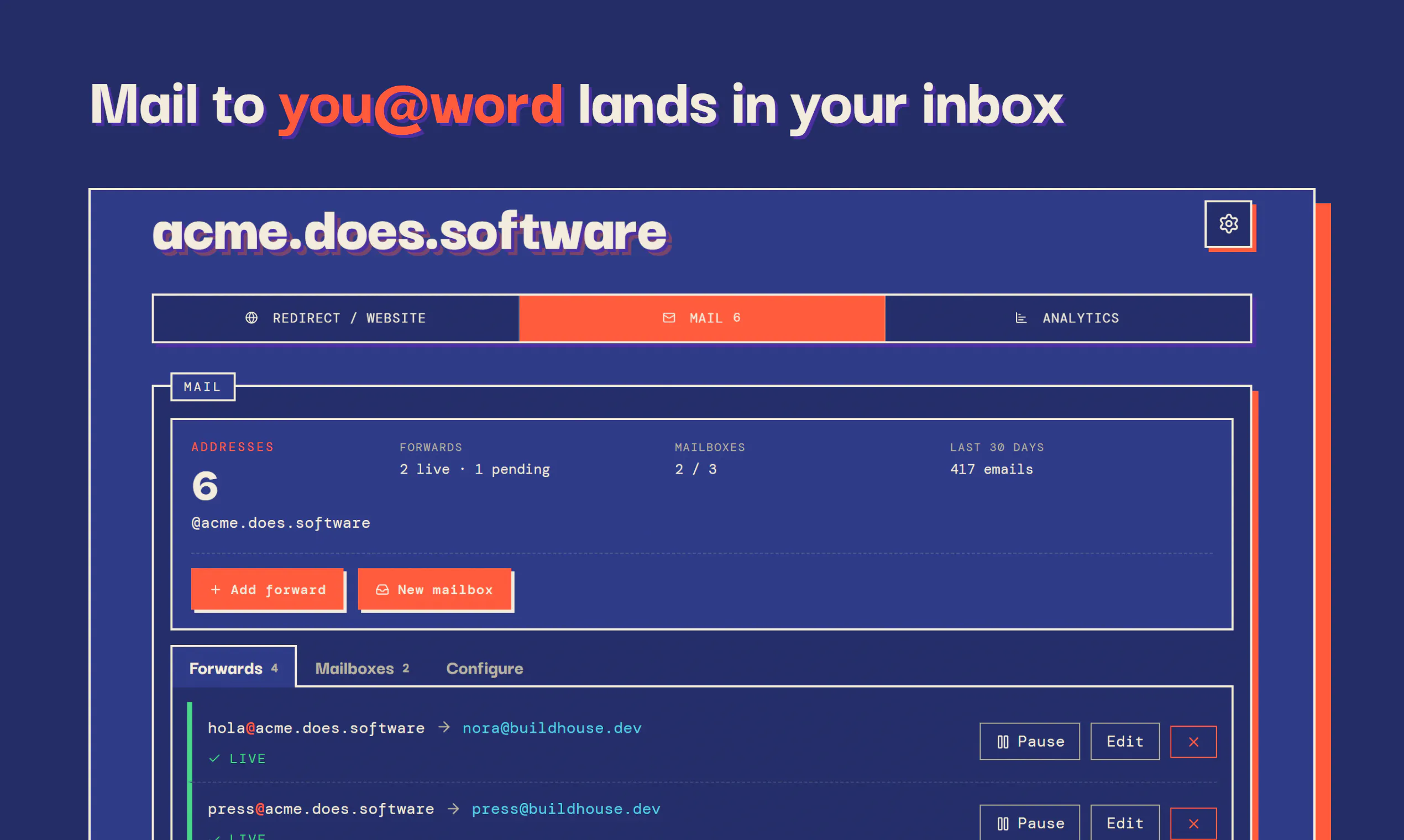Click destination nora@buildhouse.dev
The image size is (1404, 840).
tap(552, 728)
